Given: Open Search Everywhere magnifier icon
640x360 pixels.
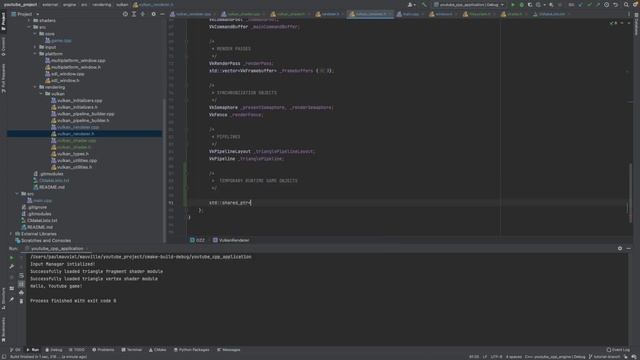Looking at the screenshot, I should 626,4.
